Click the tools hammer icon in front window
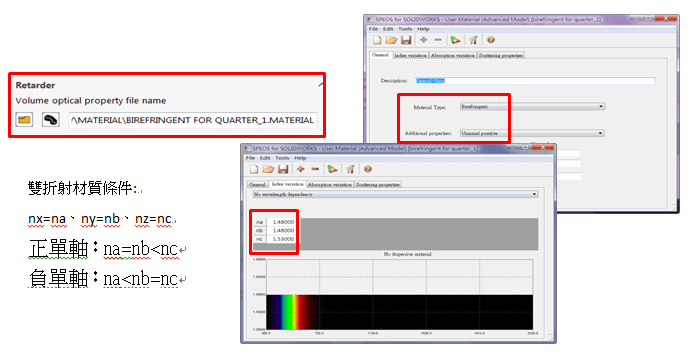This screenshot has height=360, width=690. coord(350,169)
